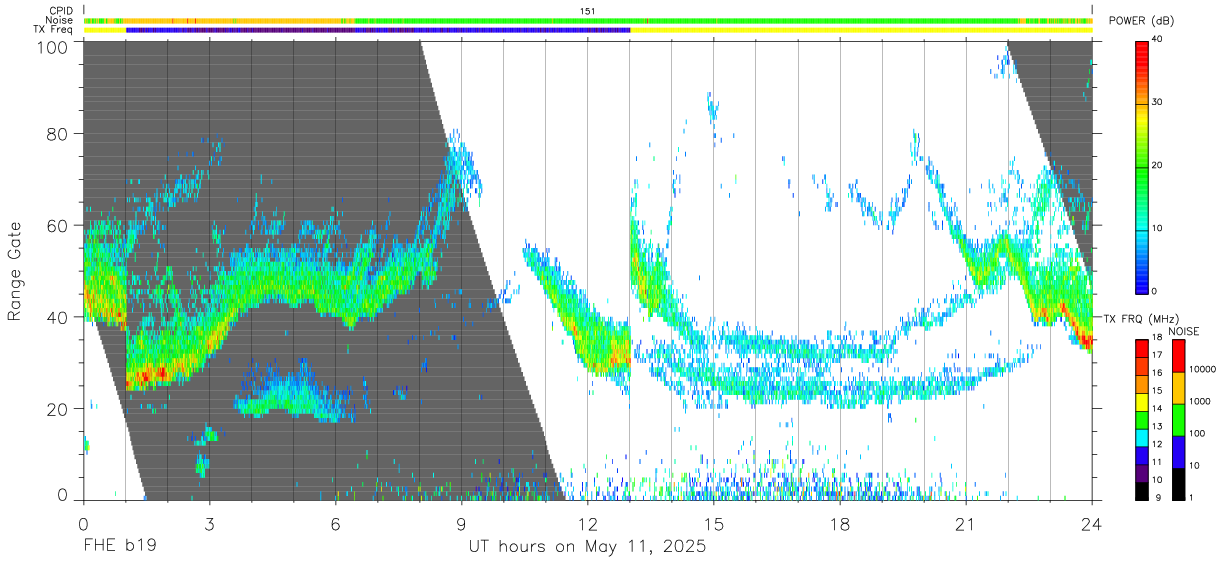Screen dimensions: 1228x567
Task: Click power scale value 20
Action: 1159,165
